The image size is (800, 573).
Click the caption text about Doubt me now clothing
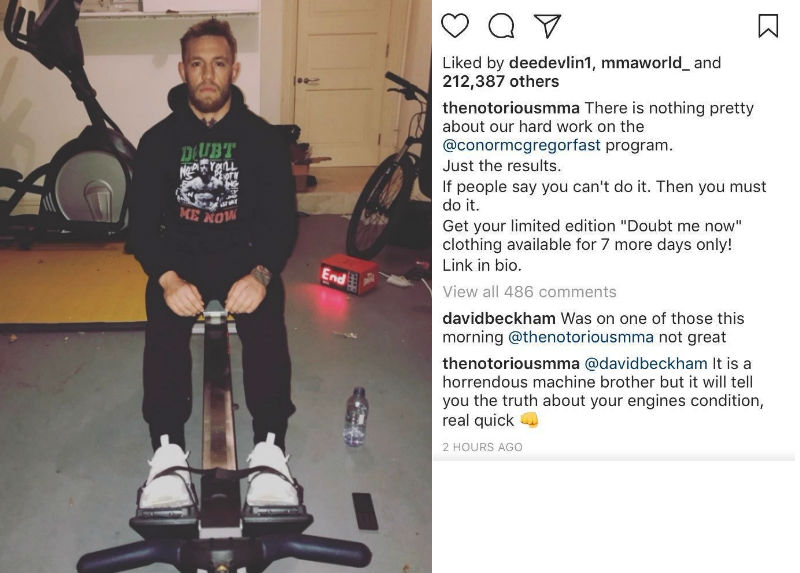coord(592,235)
